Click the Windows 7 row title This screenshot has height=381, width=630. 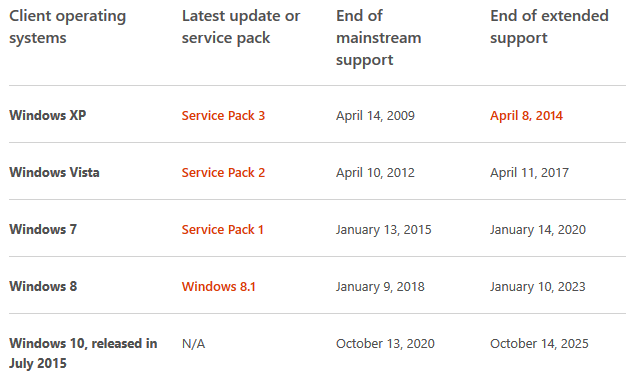pos(43,230)
